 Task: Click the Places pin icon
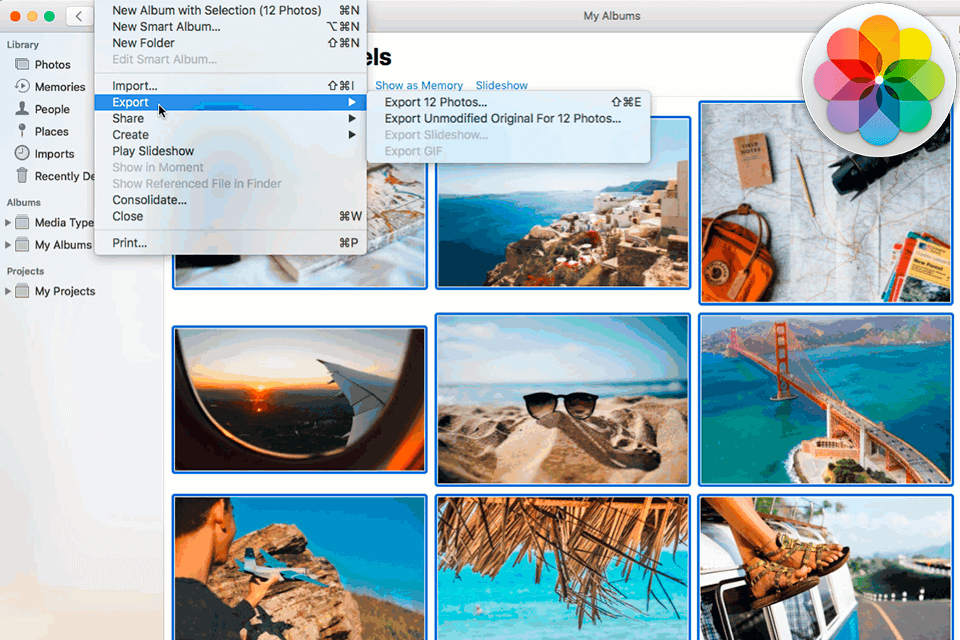(22, 130)
